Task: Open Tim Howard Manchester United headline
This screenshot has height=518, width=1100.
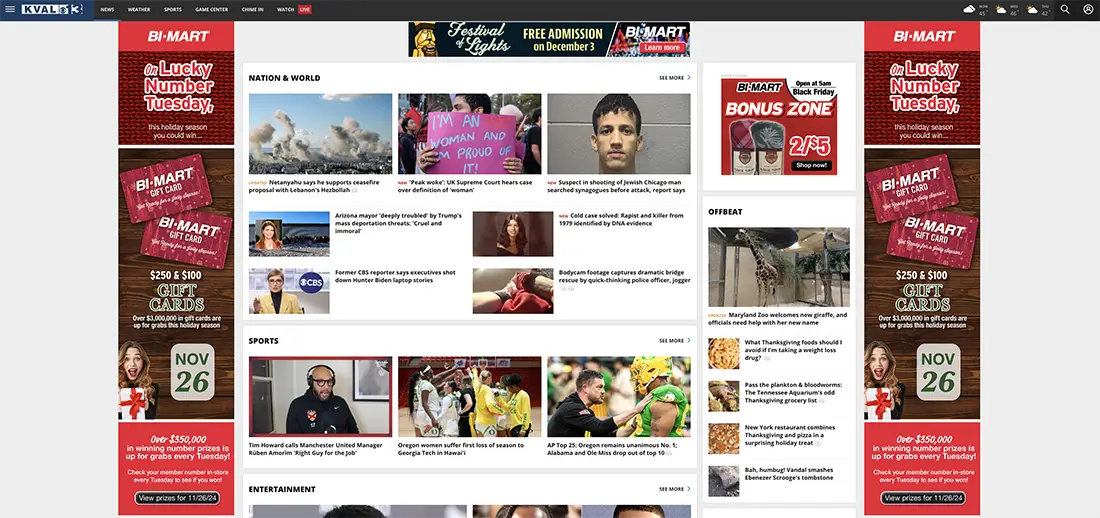Action: (x=316, y=449)
